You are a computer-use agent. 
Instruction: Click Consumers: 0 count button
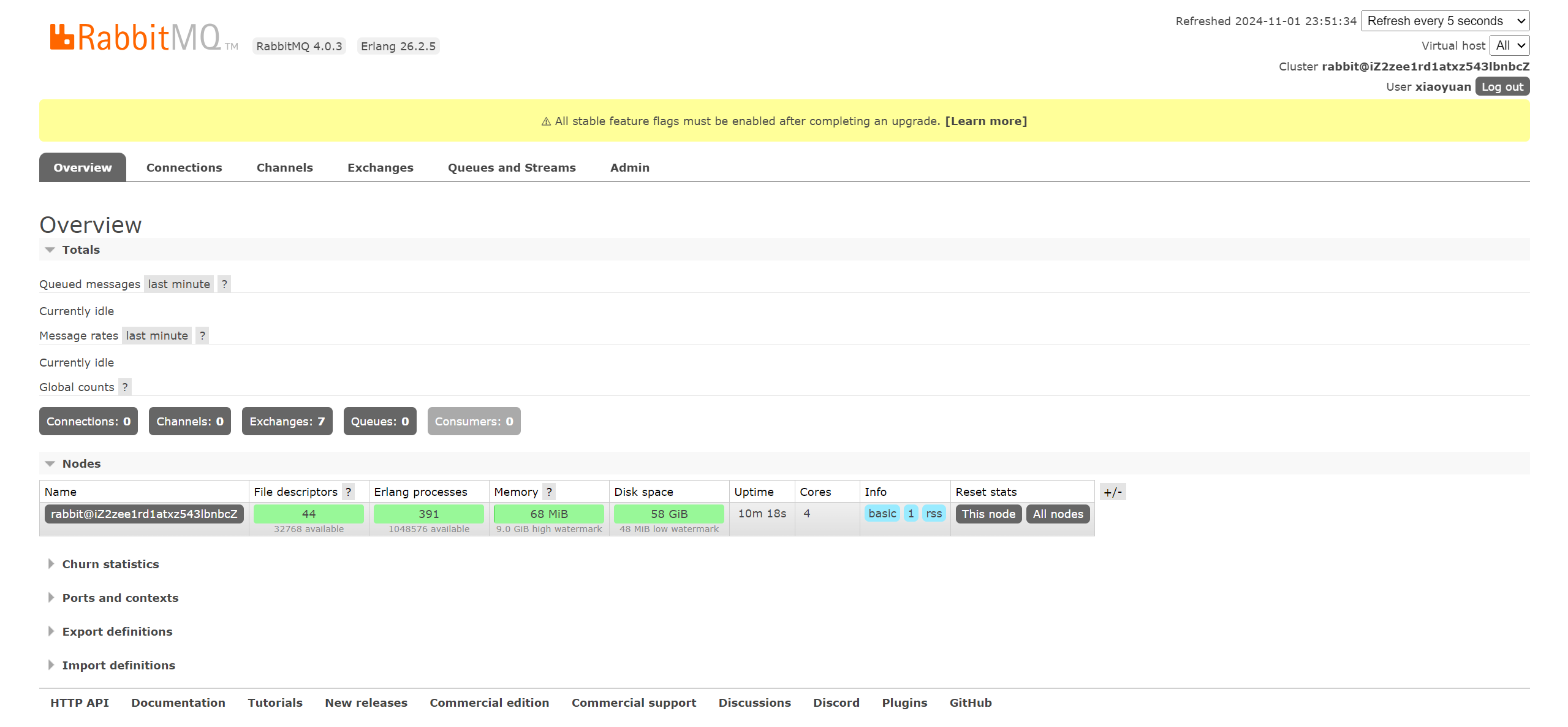tap(474, 421)
